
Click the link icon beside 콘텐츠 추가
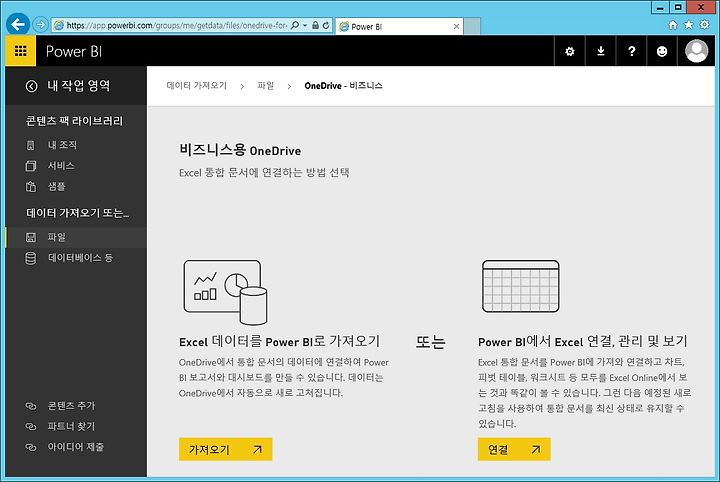point(31,406)
